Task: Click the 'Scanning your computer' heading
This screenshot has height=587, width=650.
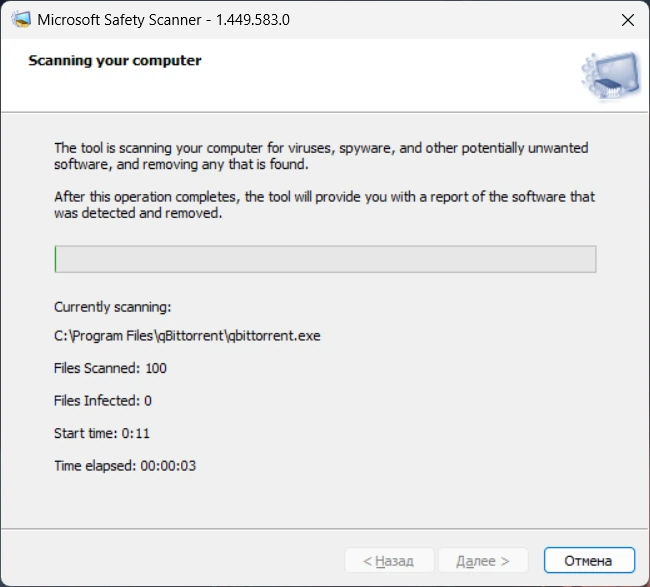Action: (x=115, y=61)
